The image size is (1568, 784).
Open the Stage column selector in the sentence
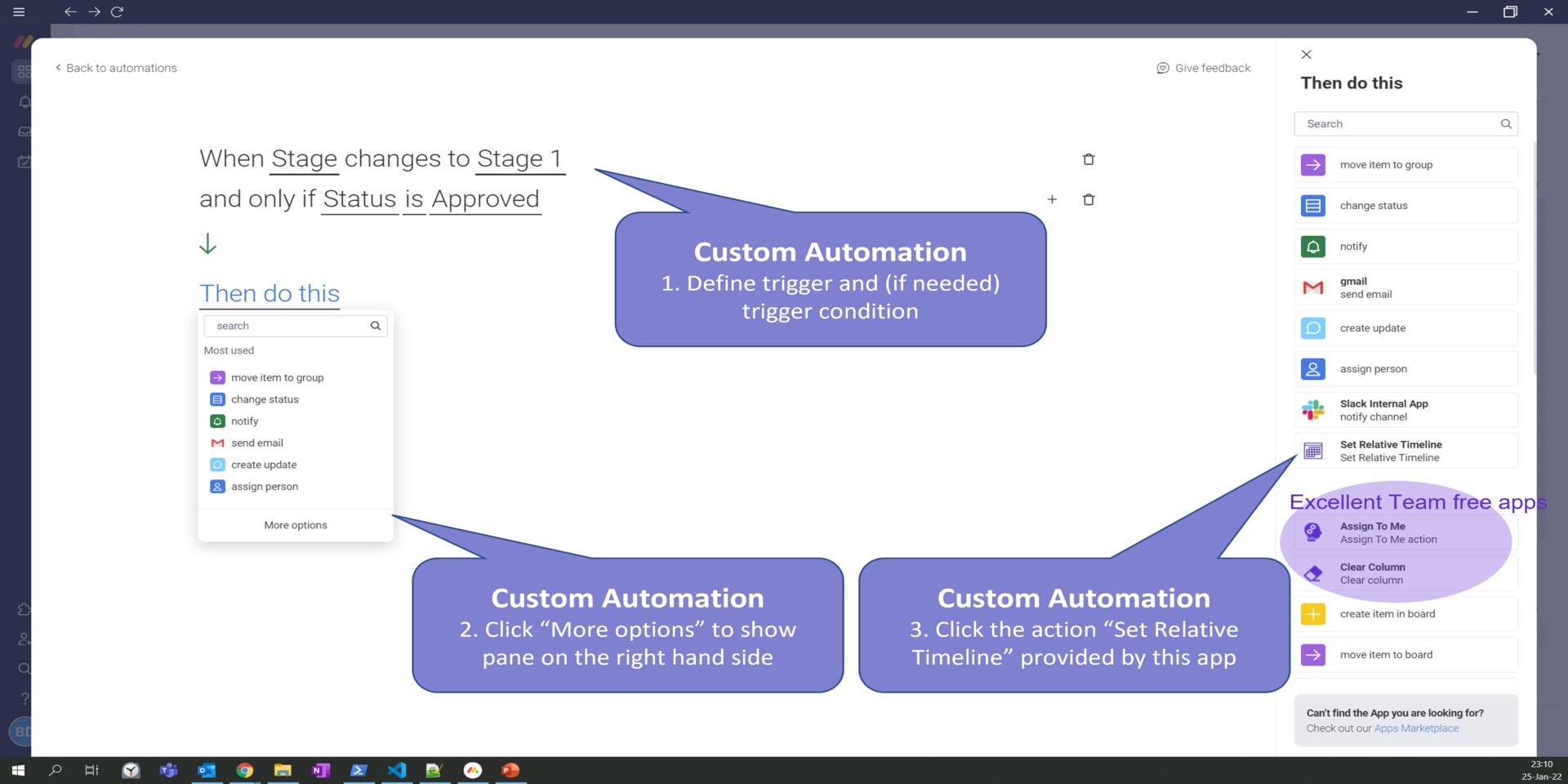tap(304, 158)
